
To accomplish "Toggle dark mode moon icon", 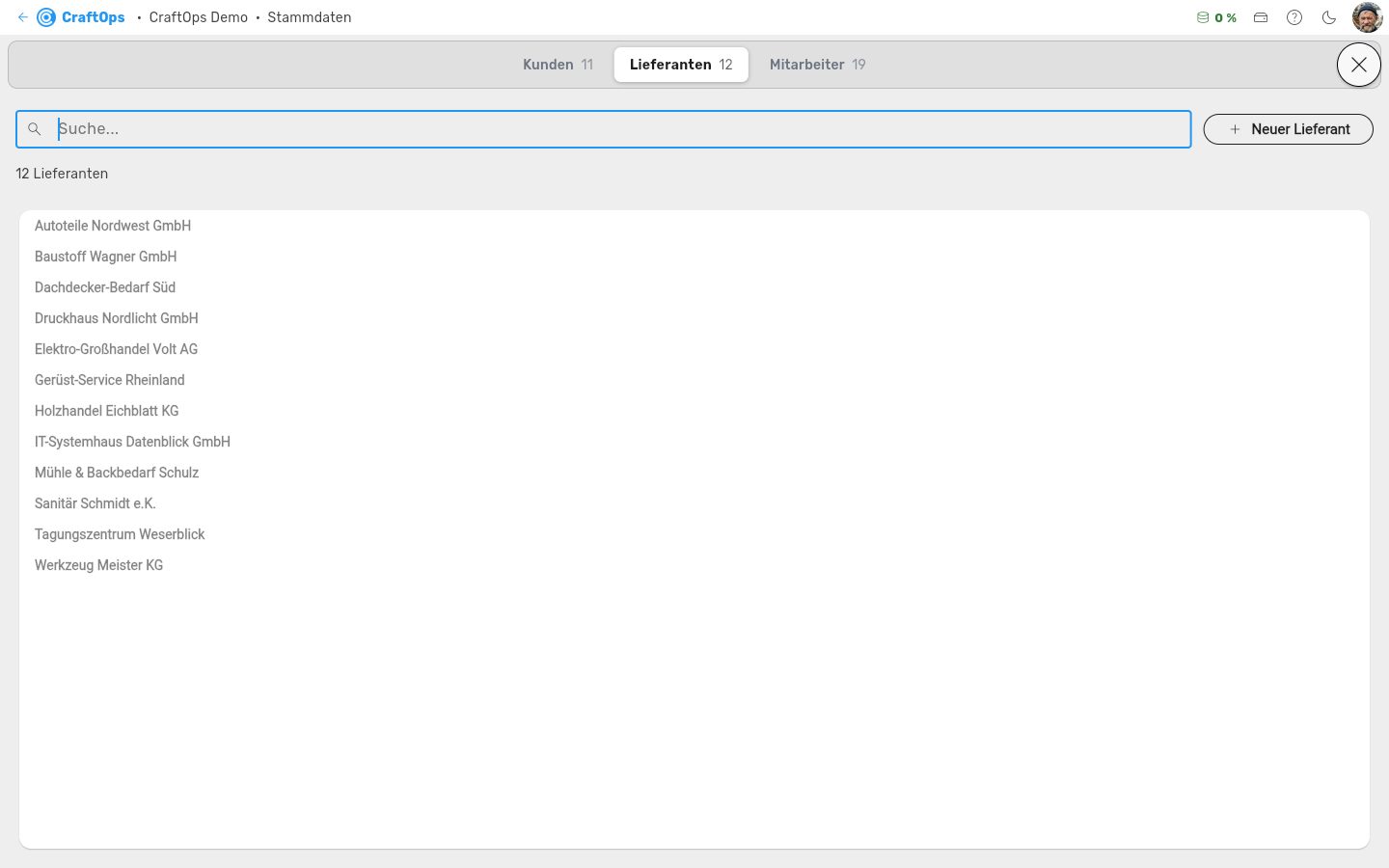I will [1329, 17].
